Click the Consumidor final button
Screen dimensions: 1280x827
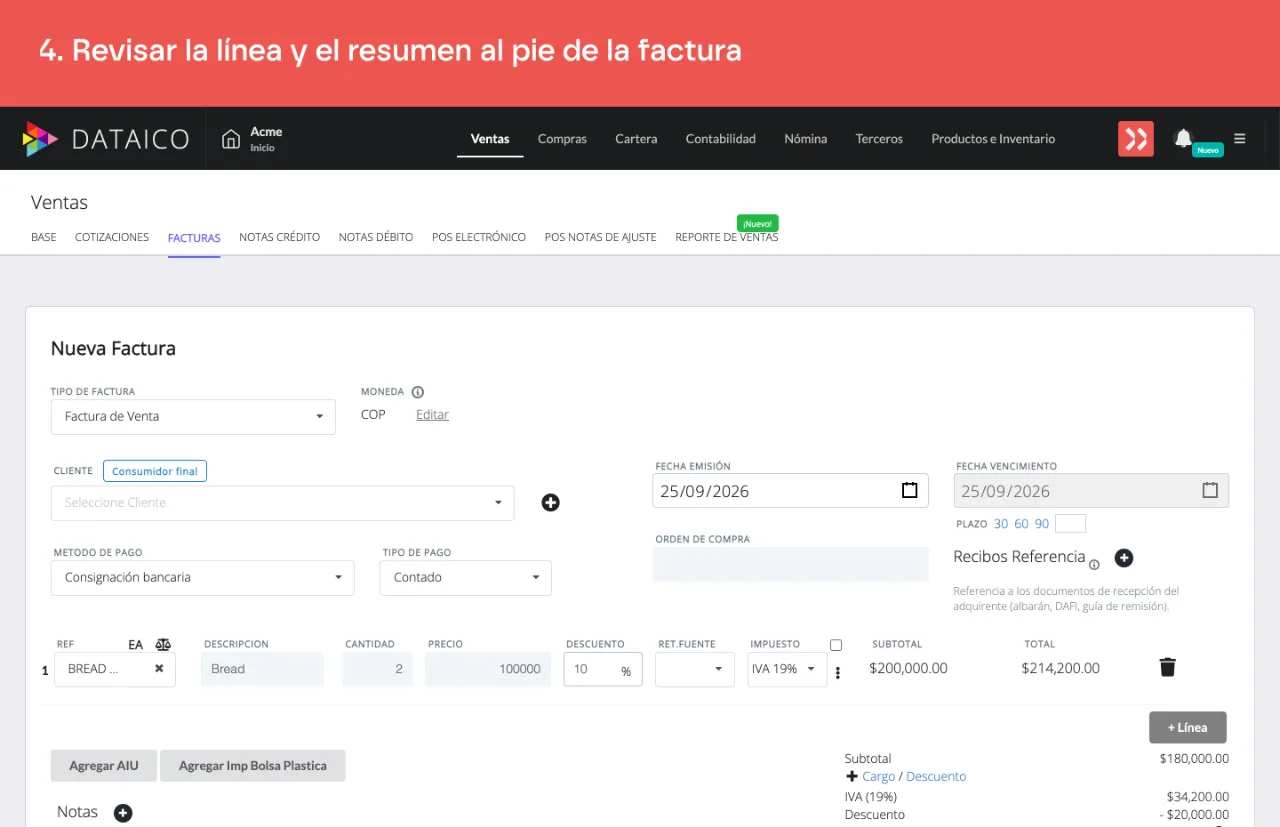tap(155, 471)
